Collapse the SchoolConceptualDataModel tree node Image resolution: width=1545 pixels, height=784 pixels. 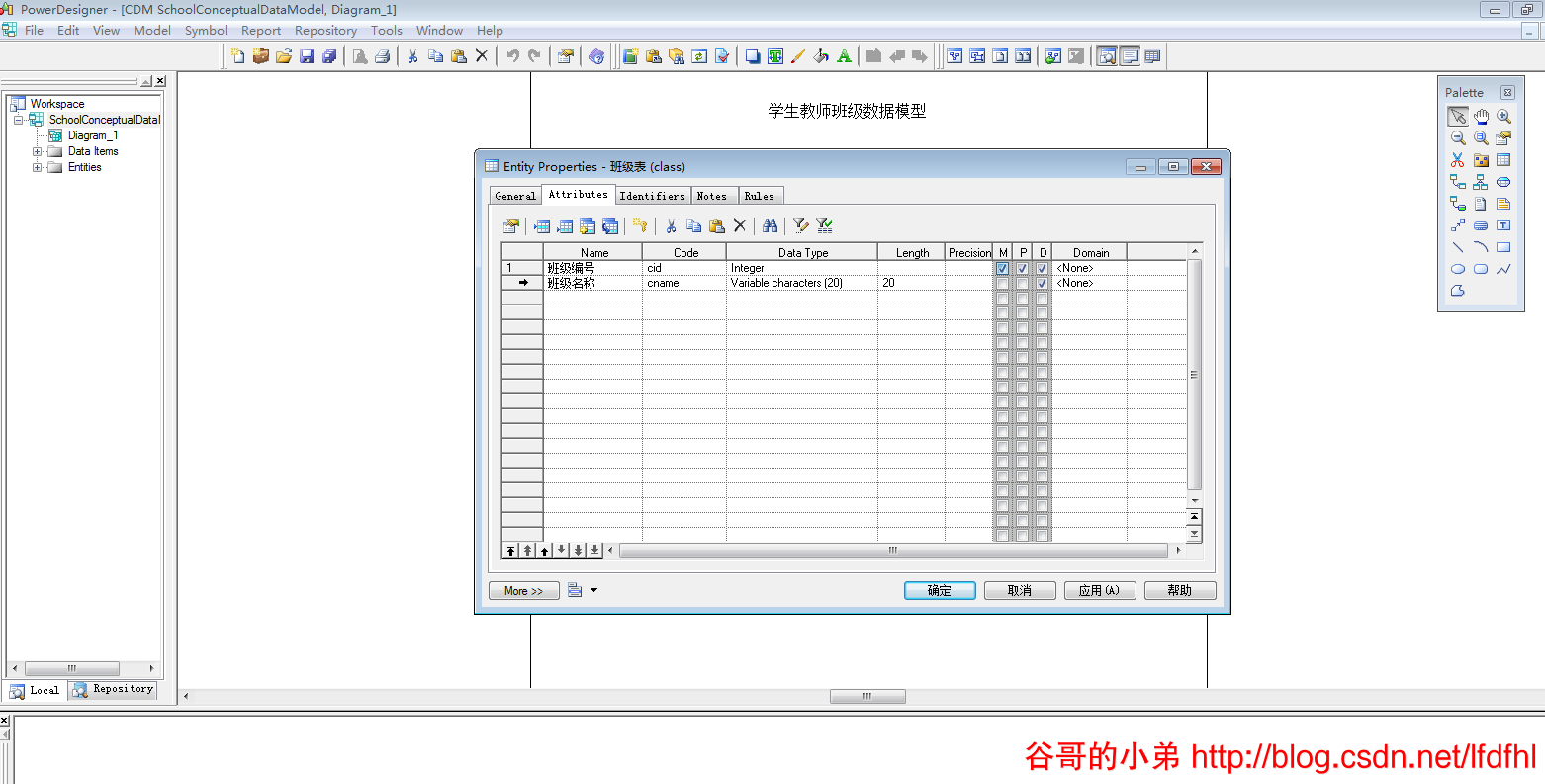coord(18,120)
